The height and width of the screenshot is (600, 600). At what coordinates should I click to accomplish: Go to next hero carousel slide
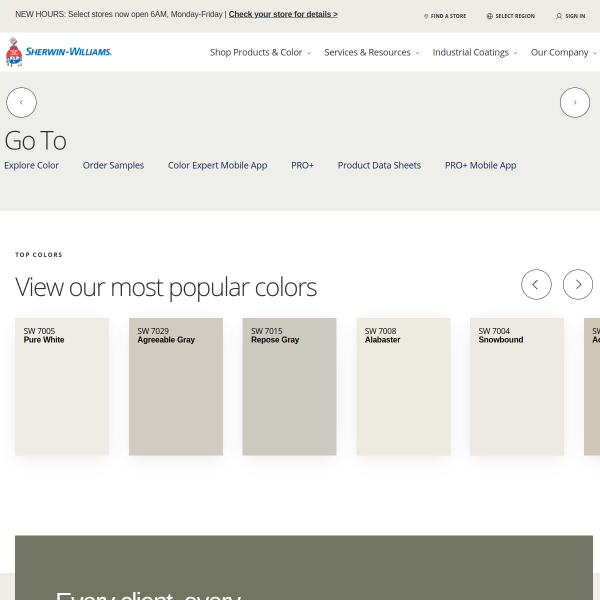pyautogui.click(x=575, y=103)
